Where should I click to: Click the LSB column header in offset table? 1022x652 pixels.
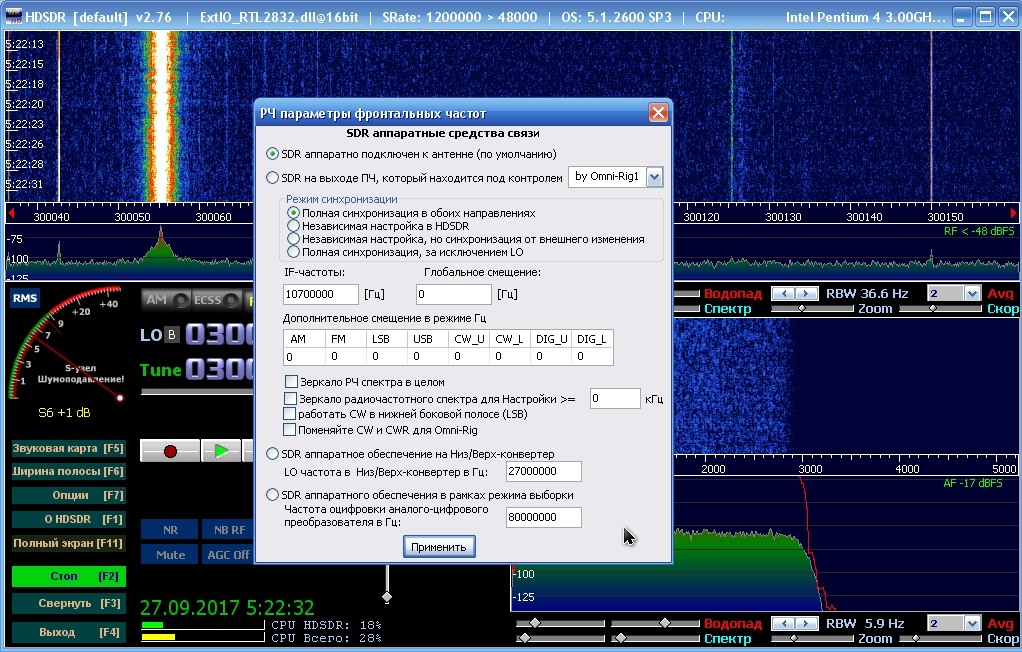point(385,339)
